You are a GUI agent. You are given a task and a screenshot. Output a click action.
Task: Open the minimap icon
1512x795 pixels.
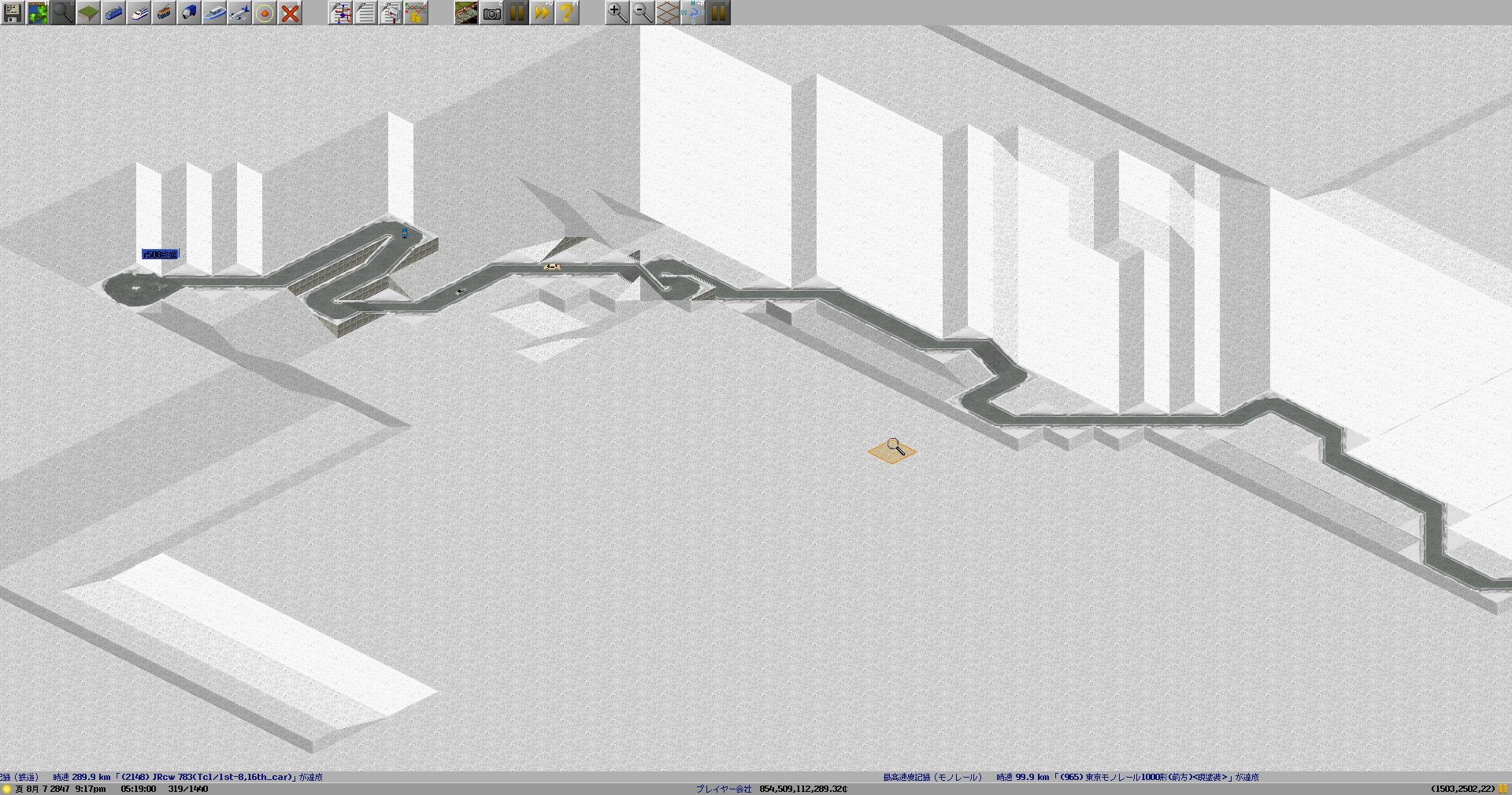coord(38,13)
